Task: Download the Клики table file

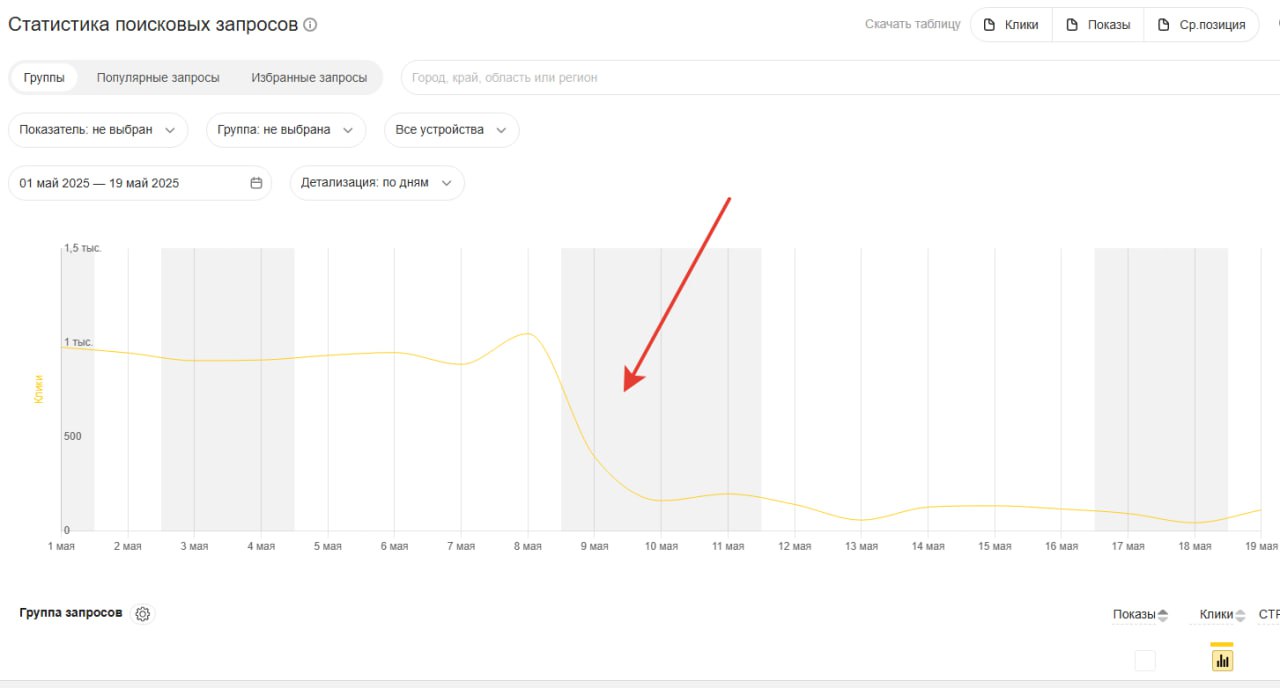Action: [x=1011, y=25]
